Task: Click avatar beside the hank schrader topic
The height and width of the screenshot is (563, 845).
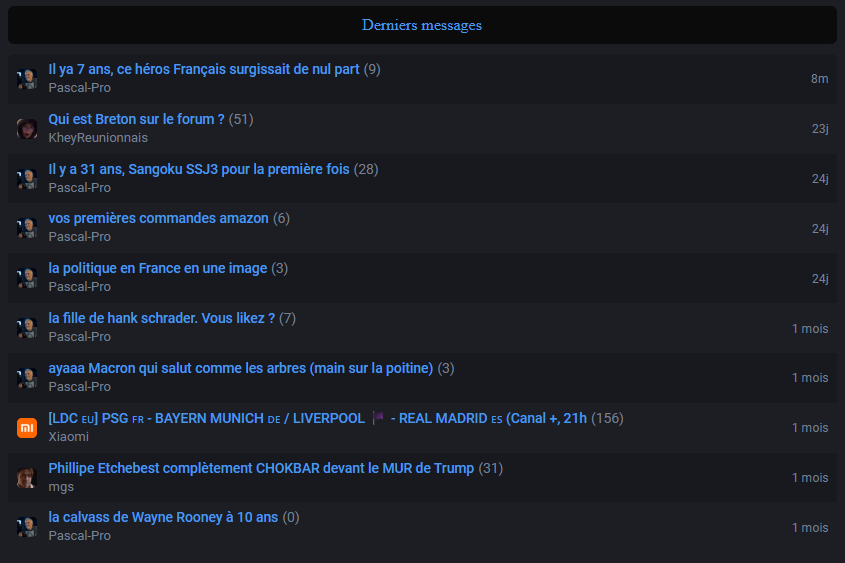Action: coord(27,328)
